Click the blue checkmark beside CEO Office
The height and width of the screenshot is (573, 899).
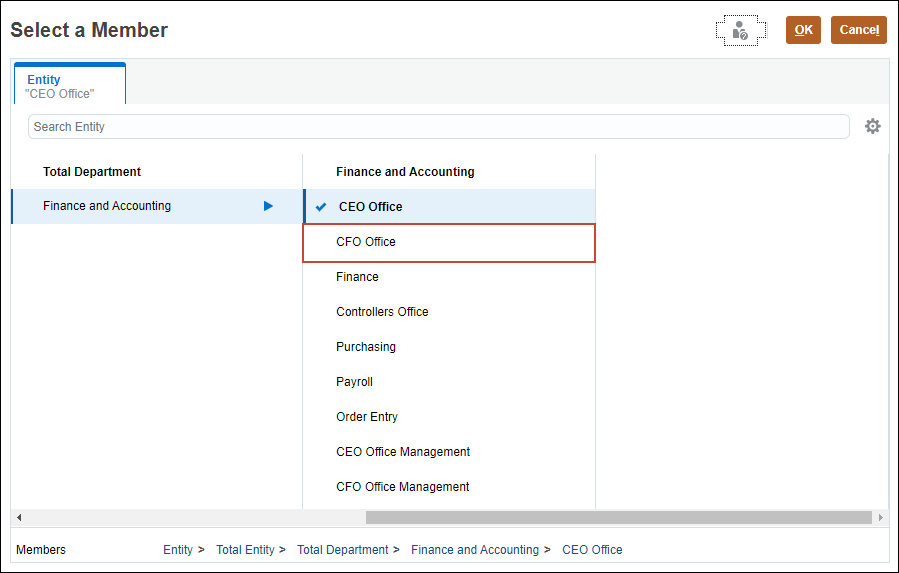[321, 207]
